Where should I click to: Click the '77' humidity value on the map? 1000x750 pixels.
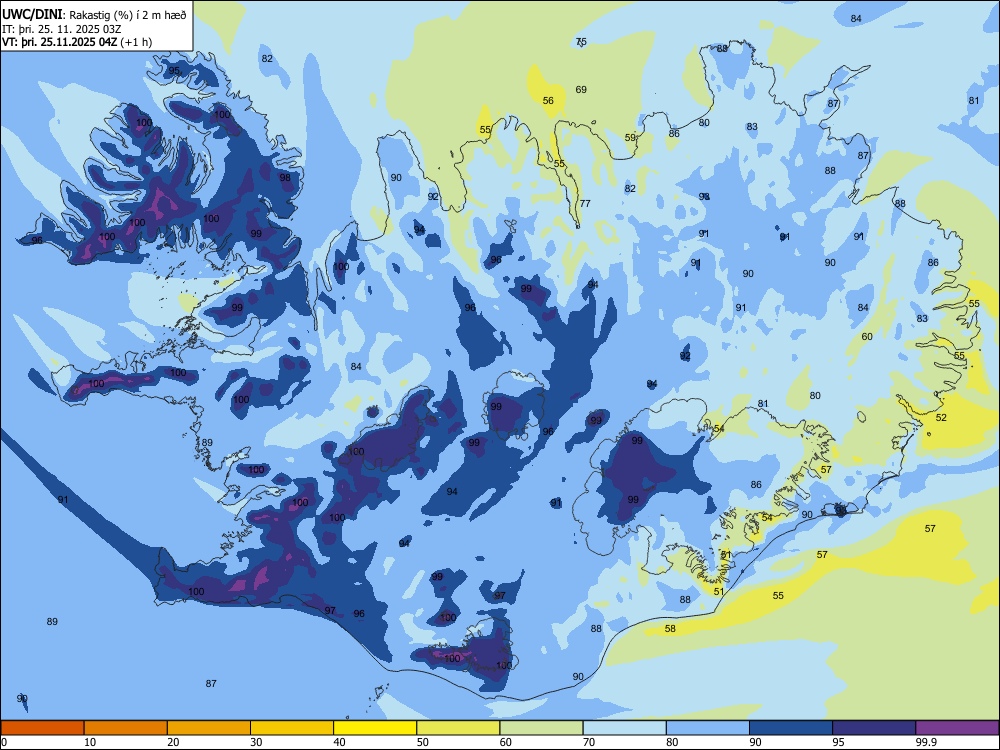point(585,203)
